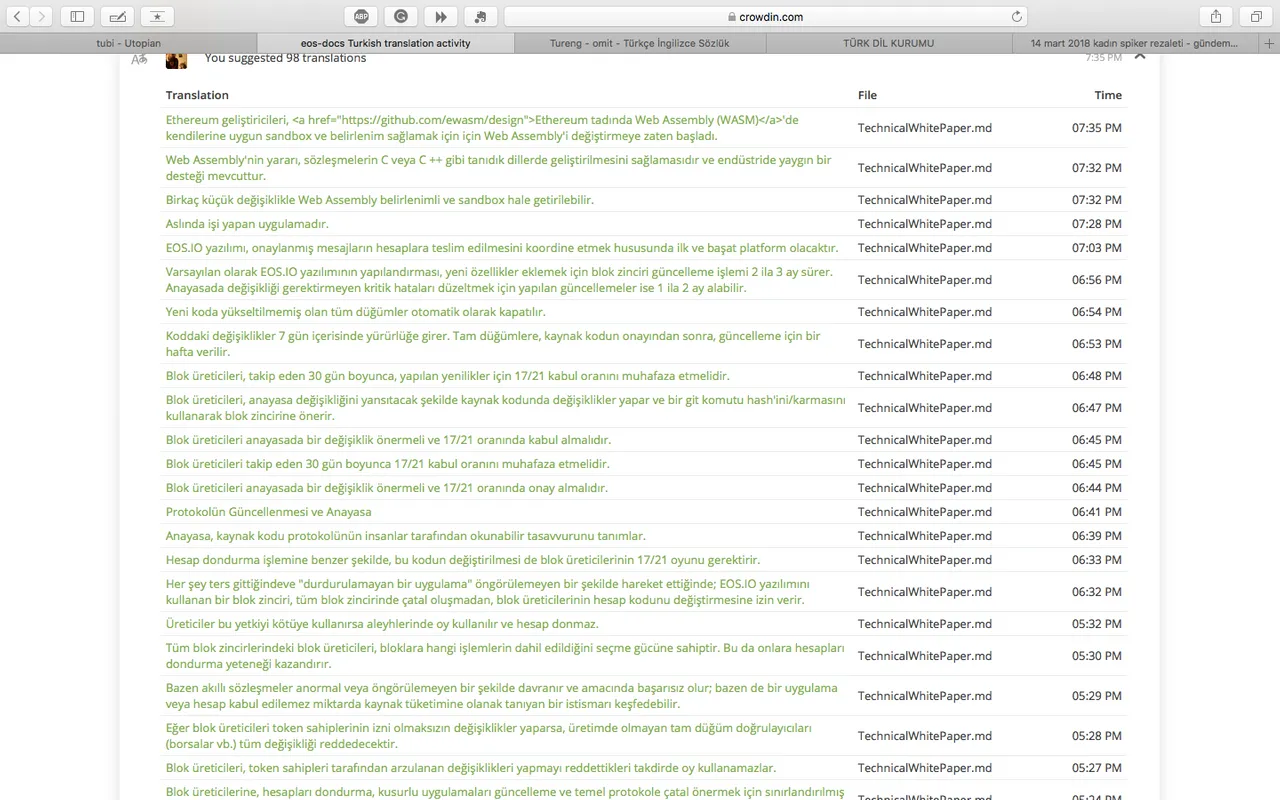The height and width of the screenshot is (800, 1280).
Task: Click the File column header
Action: coord(867,95)
